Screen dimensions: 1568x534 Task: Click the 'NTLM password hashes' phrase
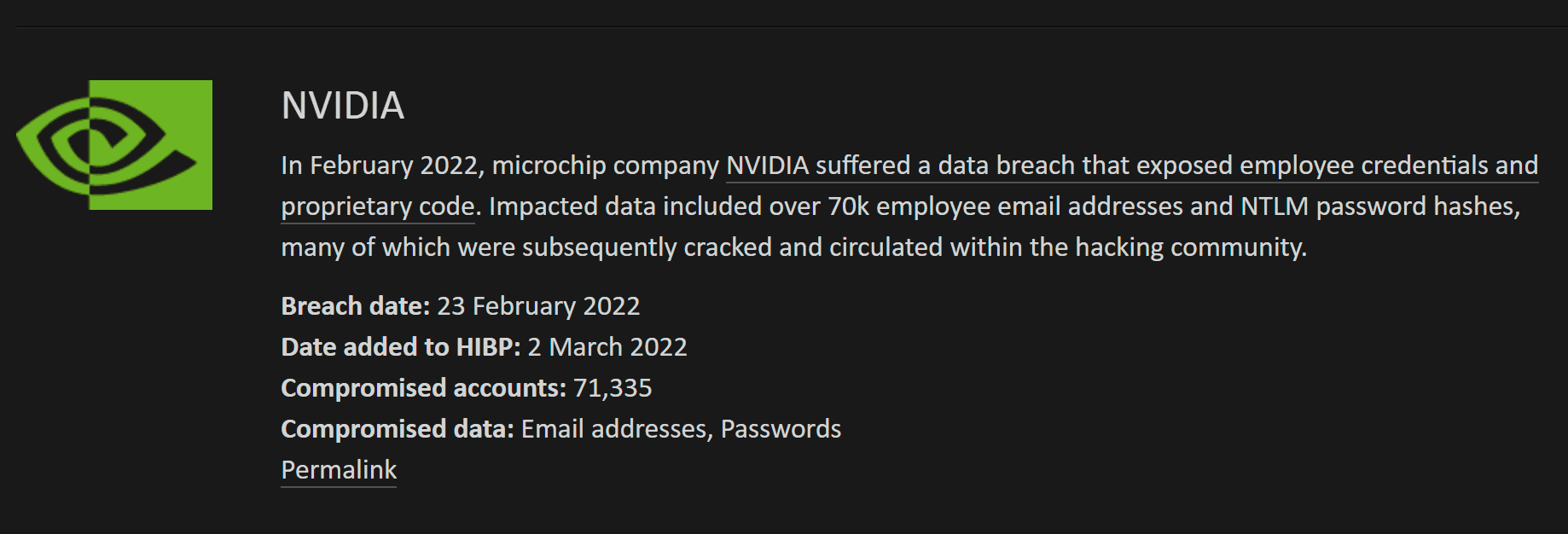pyautogui.click(x=1377, y=206)
